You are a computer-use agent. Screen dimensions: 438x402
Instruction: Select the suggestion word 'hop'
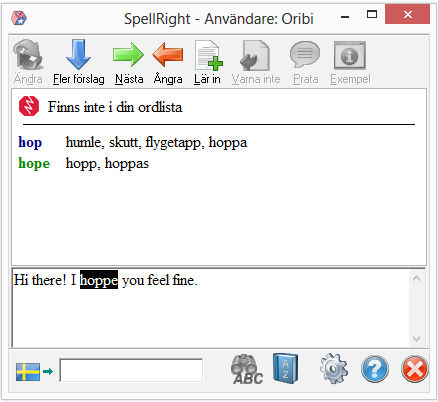pos(30,142)
